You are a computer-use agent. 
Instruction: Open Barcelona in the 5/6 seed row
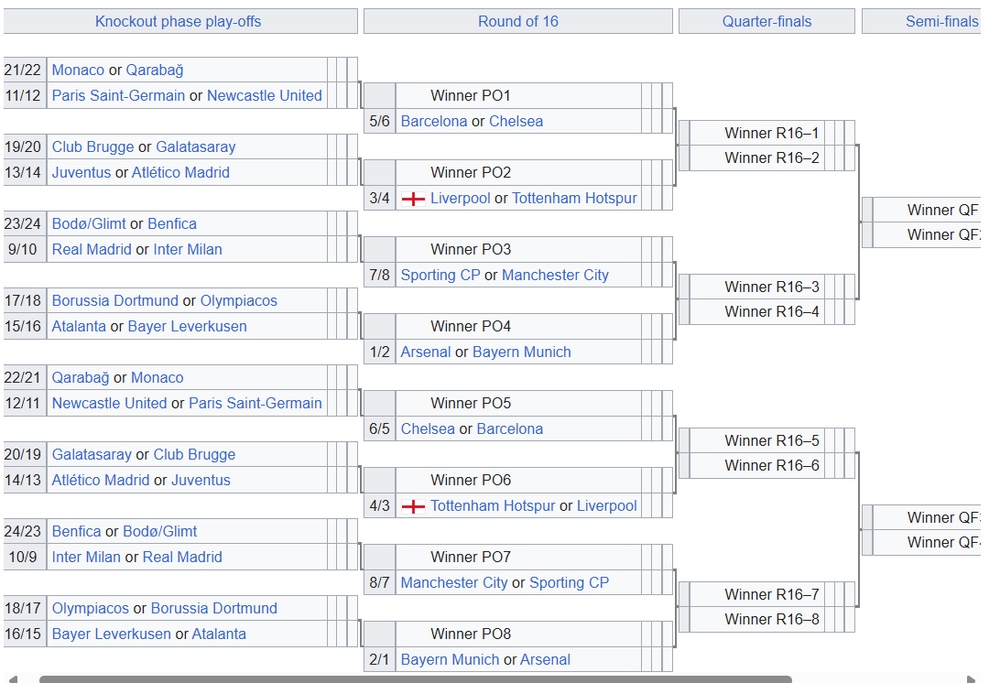coord(434,122)
